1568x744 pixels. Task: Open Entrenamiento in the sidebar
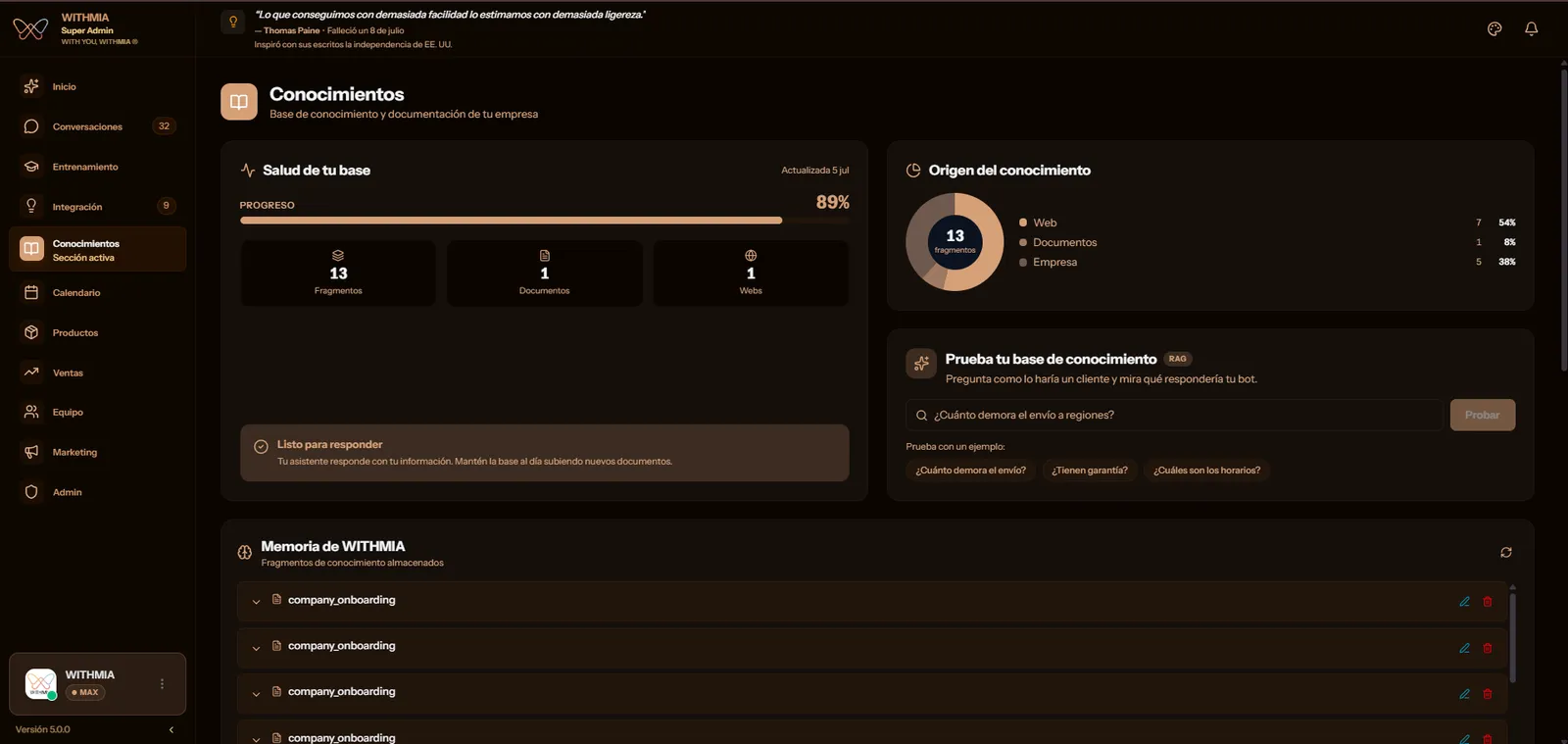click(x=97, y=167)
